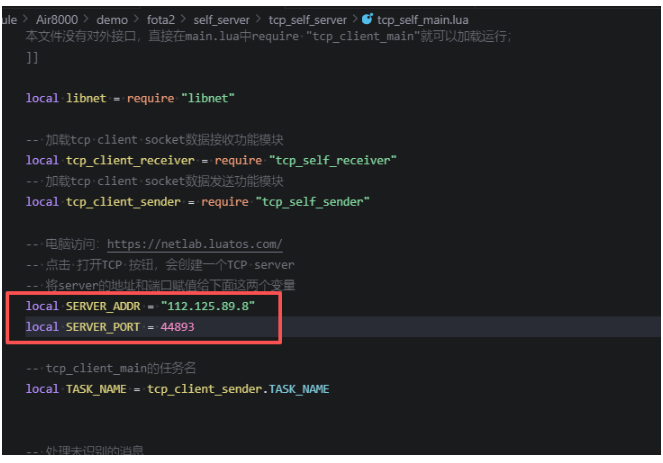Click the "tcp_self_receiver" string
This screenshot has width=663, height=463.
(x=333, y=160)
